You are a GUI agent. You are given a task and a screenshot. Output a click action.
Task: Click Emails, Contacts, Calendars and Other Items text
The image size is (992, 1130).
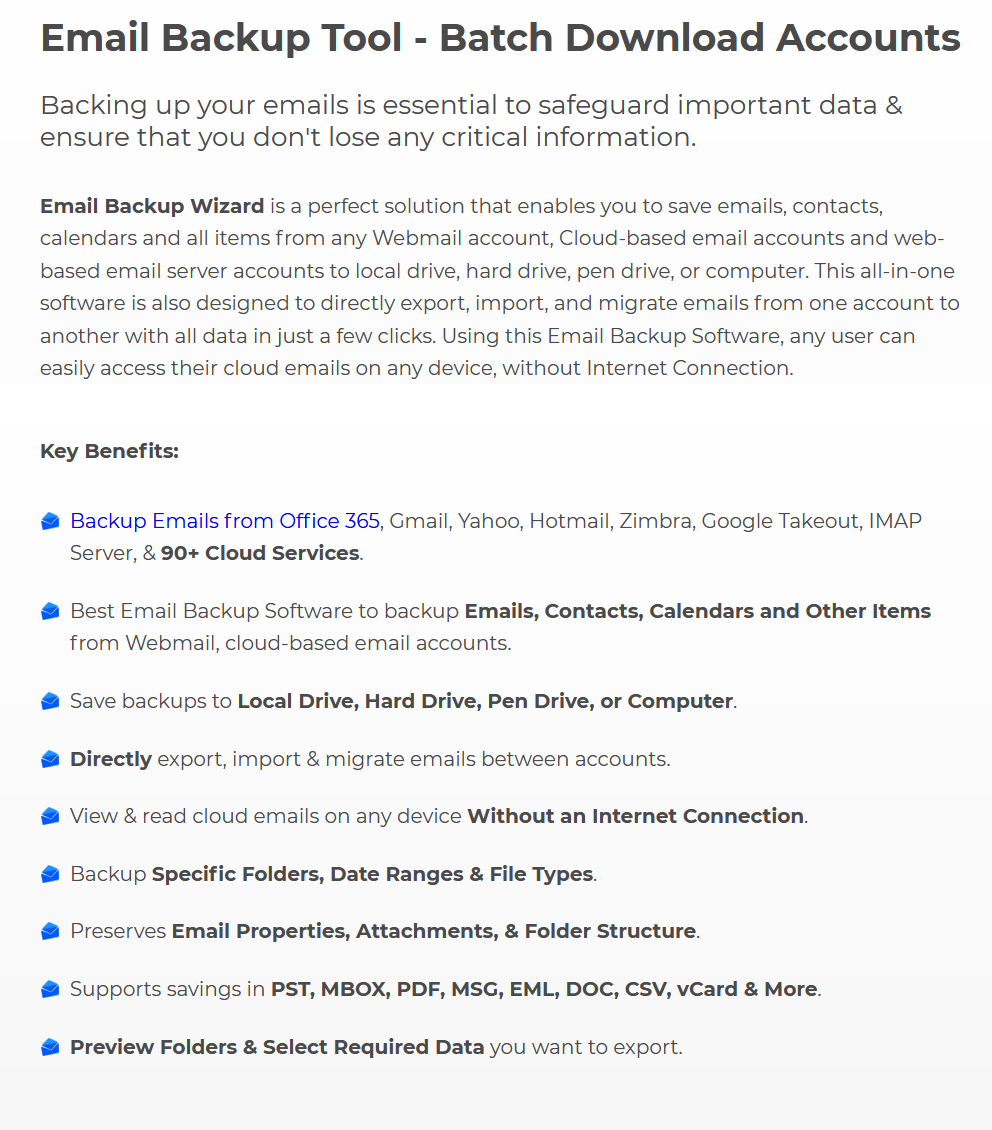coord(697,611)
